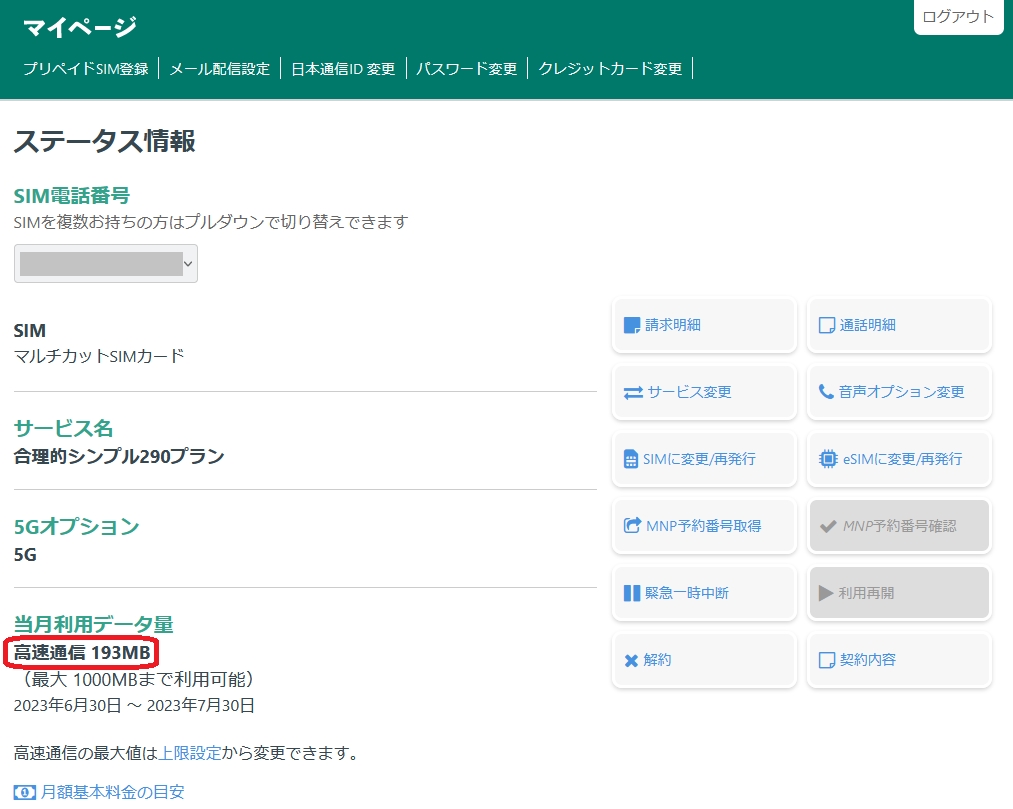Click the date range 2023年6月30日 ～ 2023年7月30日
The image size is (1013, 809).
point(134,705)
